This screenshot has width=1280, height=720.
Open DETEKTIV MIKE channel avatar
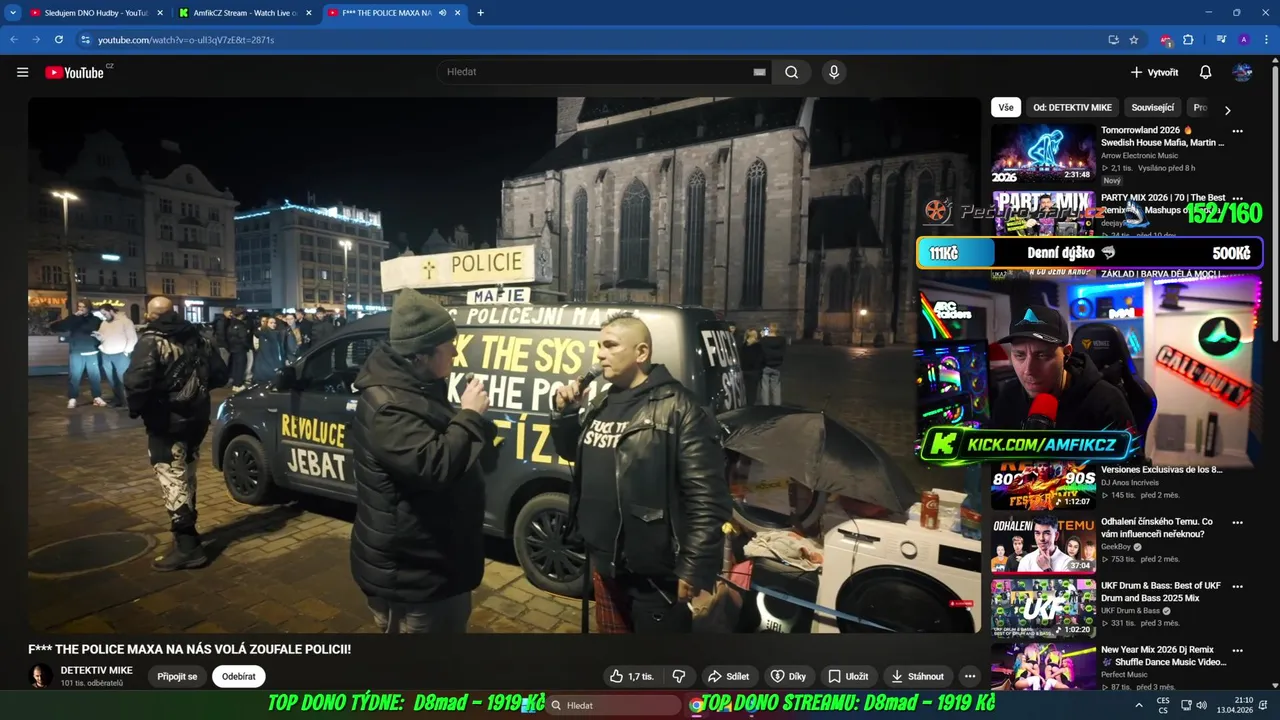[x=40, y=676]
